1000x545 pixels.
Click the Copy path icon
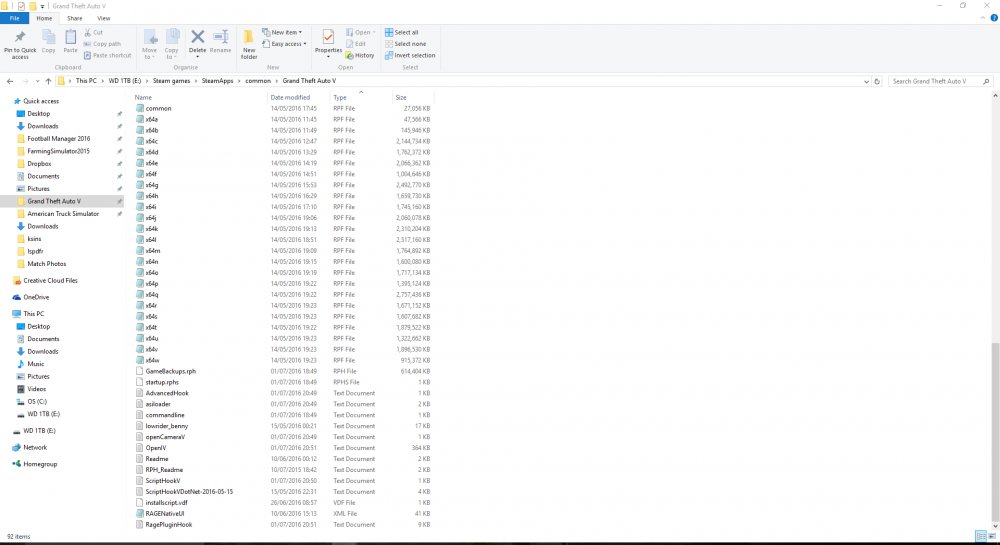point(88,44)
